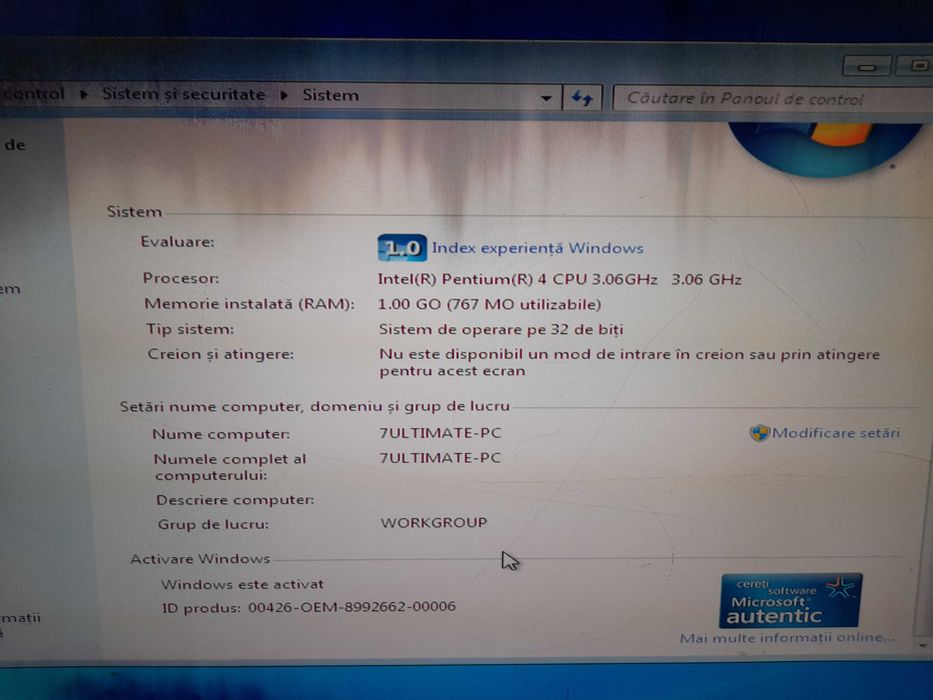Screen dimensions: 933x700
Task: Click the Creion și atingere label
Action: [x=221, y=354]
